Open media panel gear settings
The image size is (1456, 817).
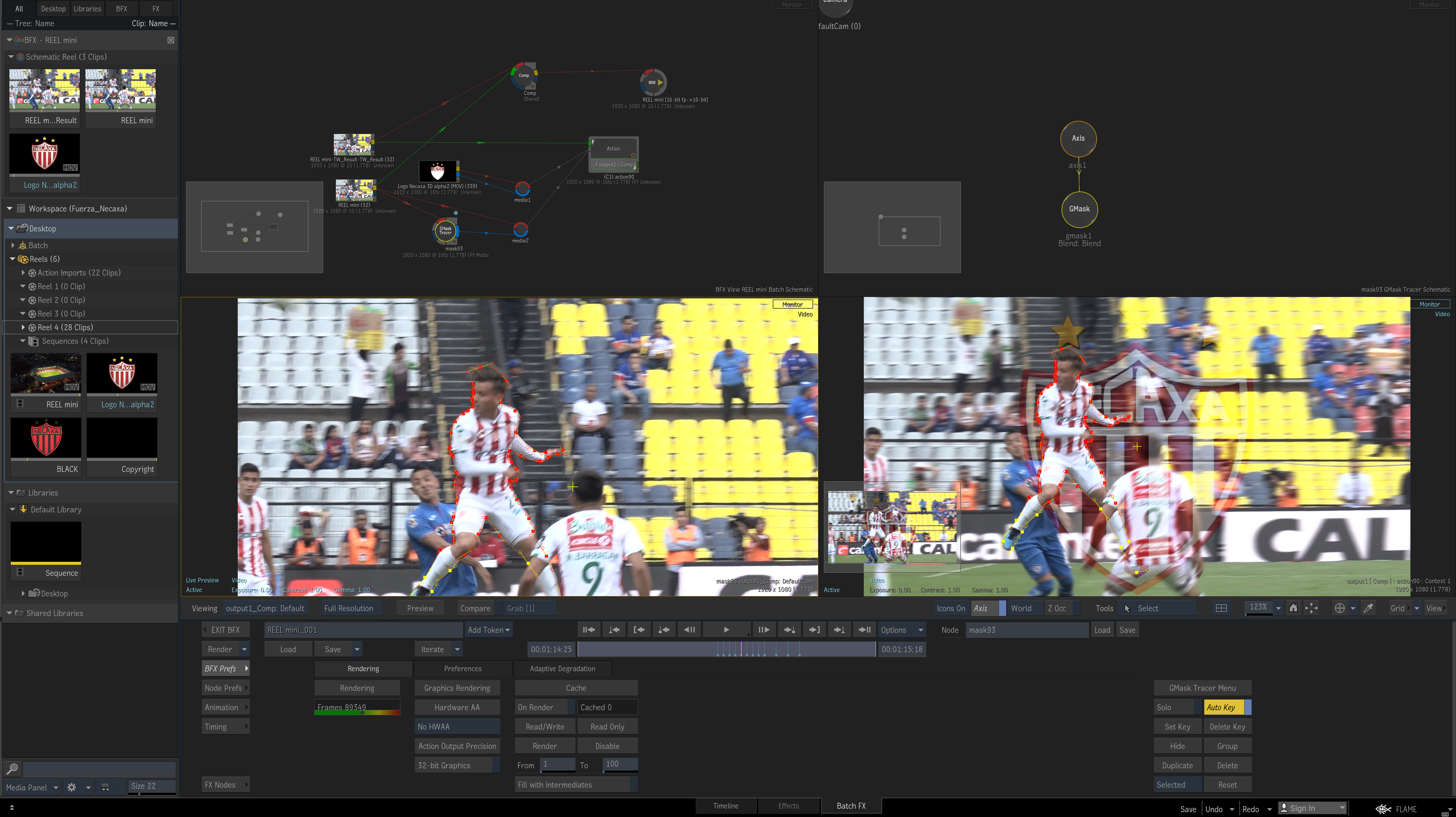[x=71, y=787]
